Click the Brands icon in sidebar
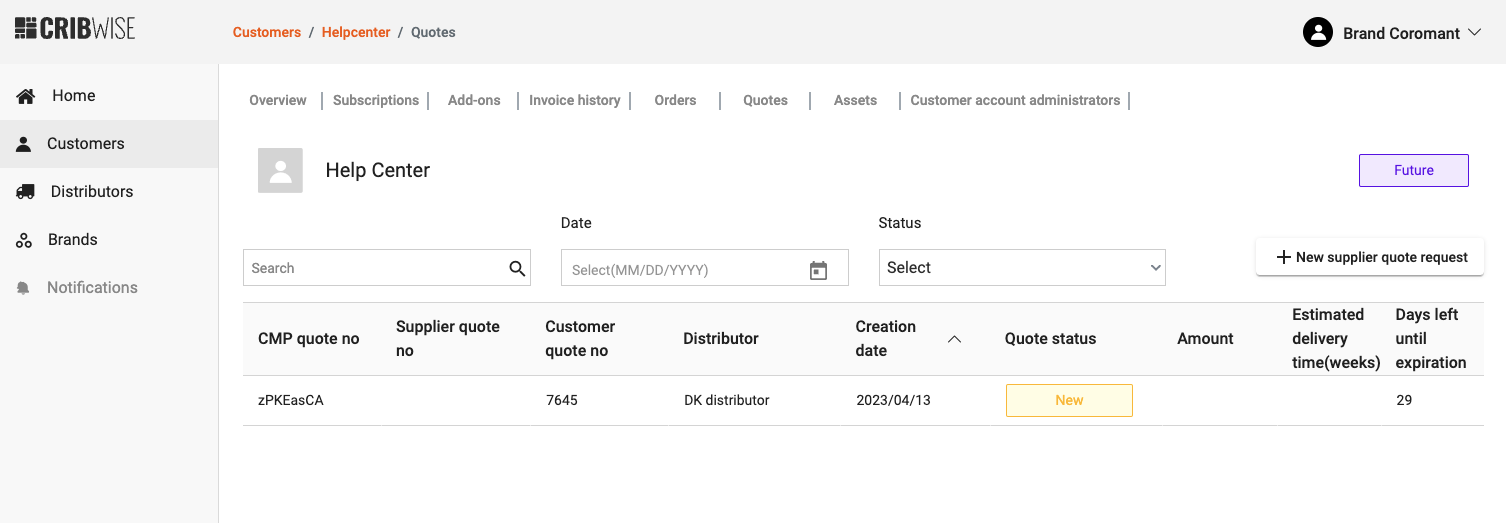 coord(25,240)
